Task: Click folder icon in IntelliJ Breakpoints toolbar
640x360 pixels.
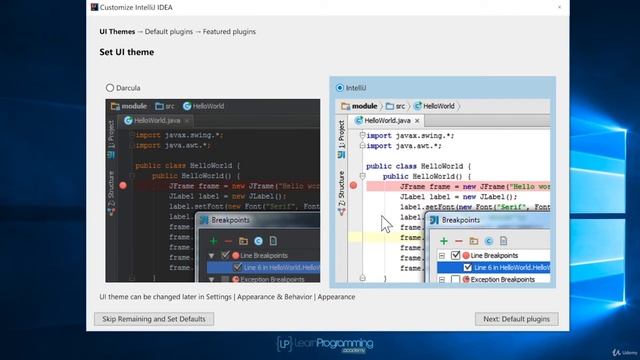Action: tap(473, 241)
